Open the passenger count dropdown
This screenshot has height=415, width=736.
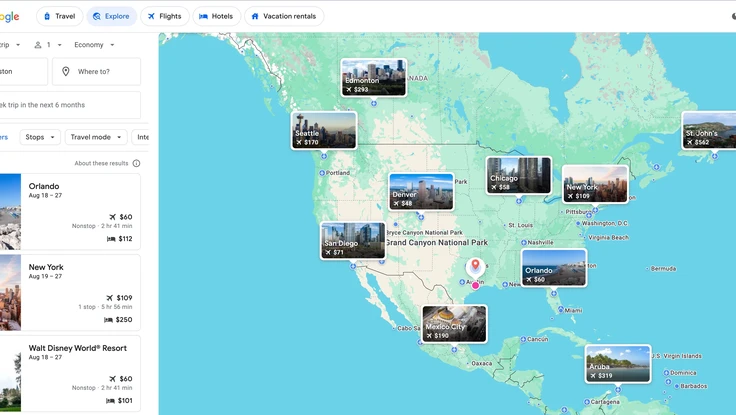[48, 45]
